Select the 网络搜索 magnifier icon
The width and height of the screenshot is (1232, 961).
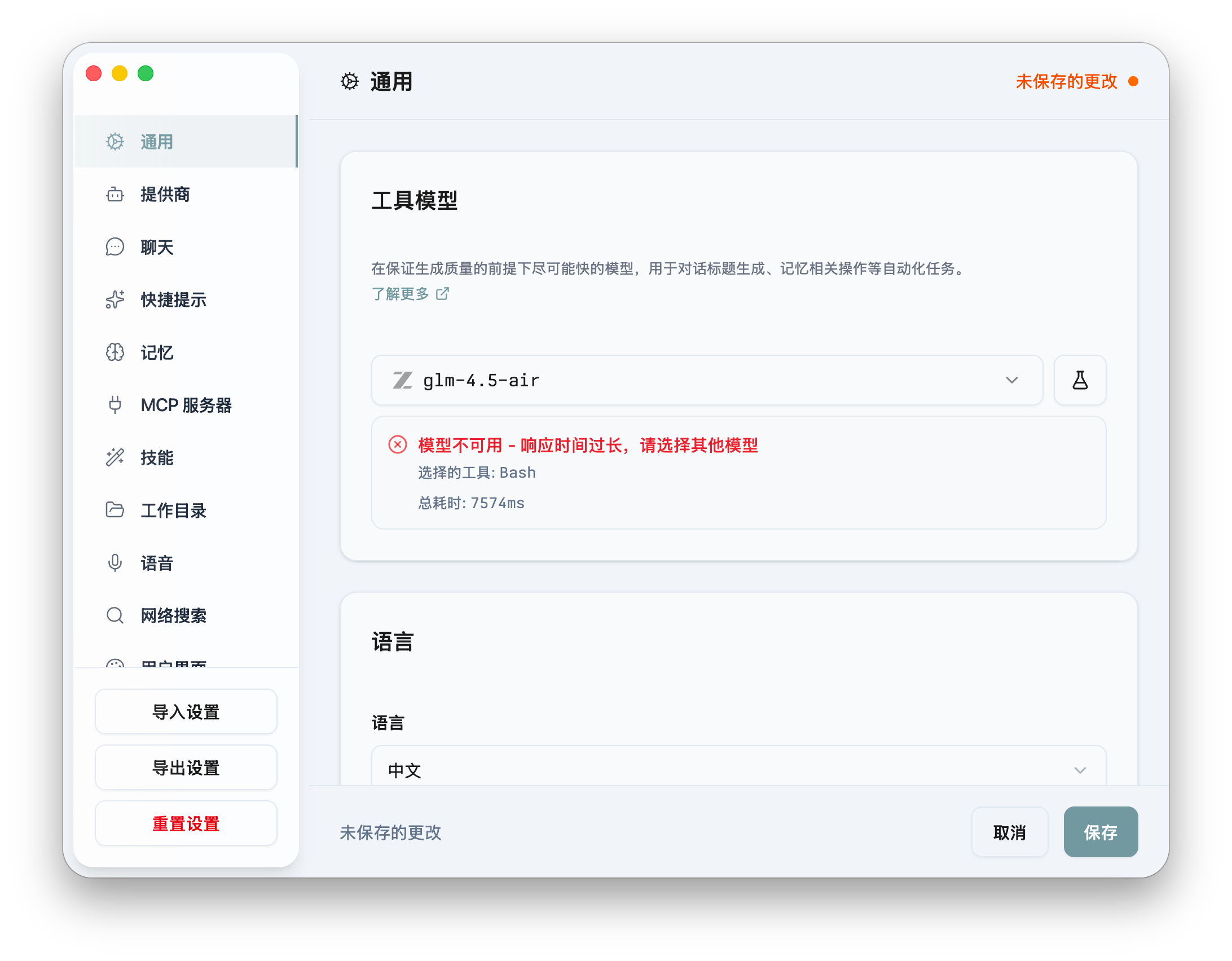pos(115,615)
